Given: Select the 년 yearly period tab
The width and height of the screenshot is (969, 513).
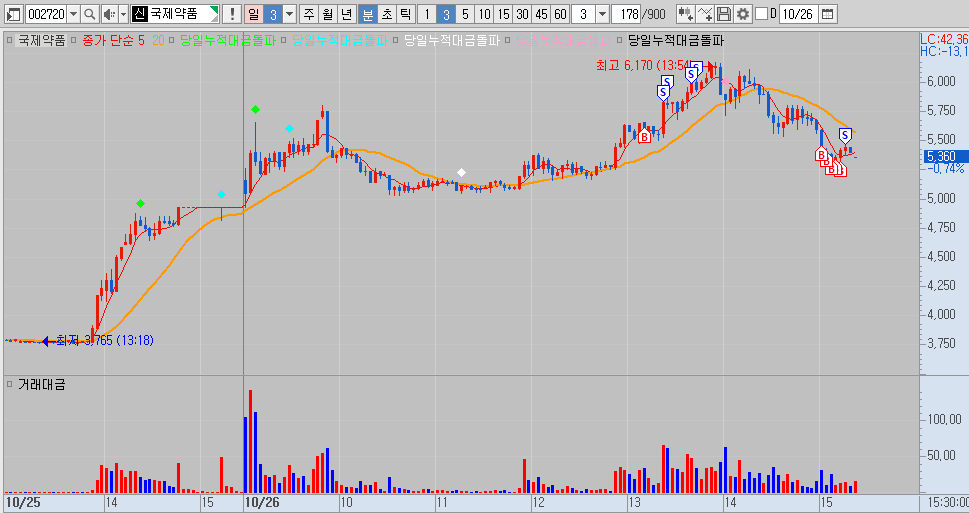Looking at the screenshot, I should (x=347, y=14).
